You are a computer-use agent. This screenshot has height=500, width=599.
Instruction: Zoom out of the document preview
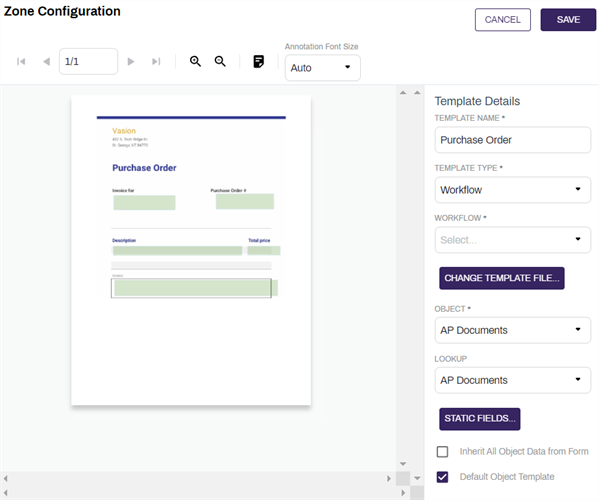[x=220, y=61]
